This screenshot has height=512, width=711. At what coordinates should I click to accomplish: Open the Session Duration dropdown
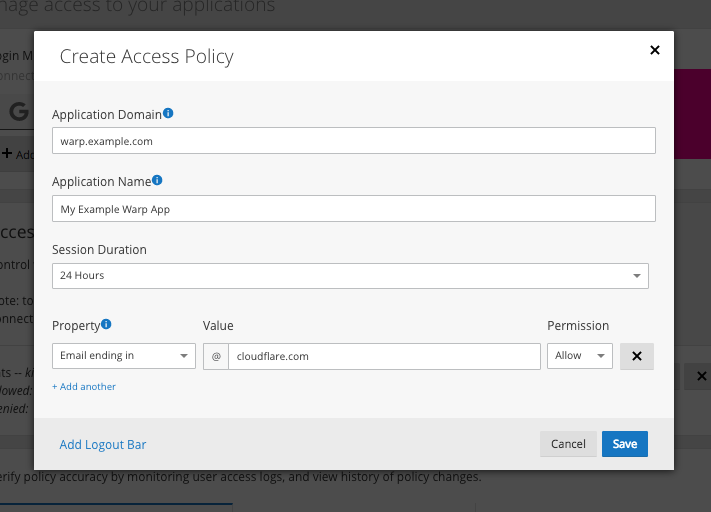(350, 276)
